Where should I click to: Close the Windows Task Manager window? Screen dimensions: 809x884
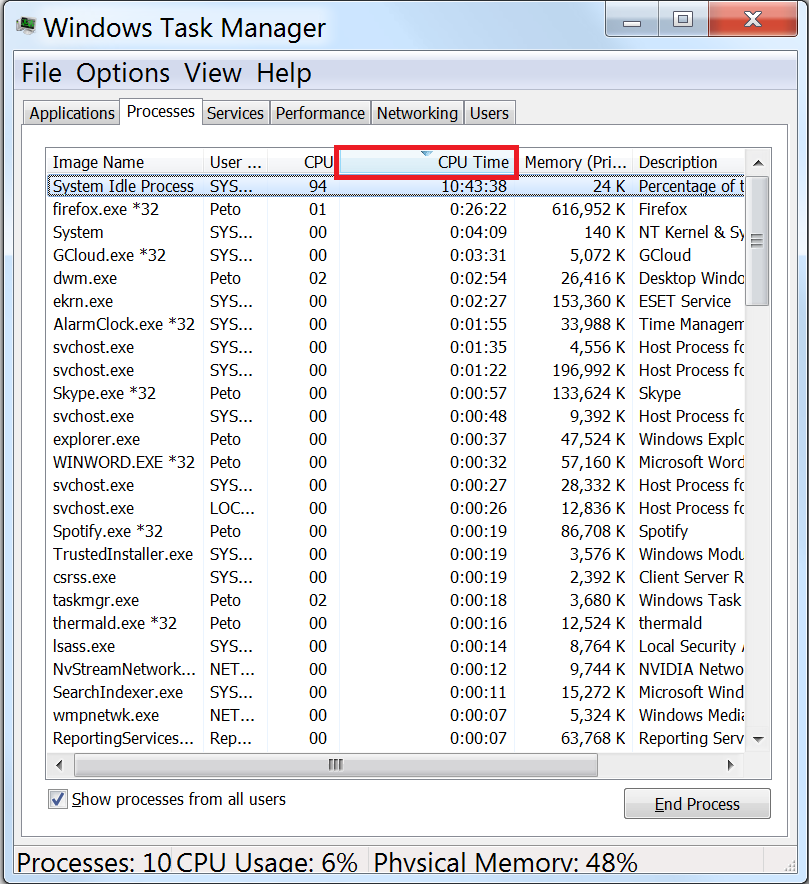[753, 20]
